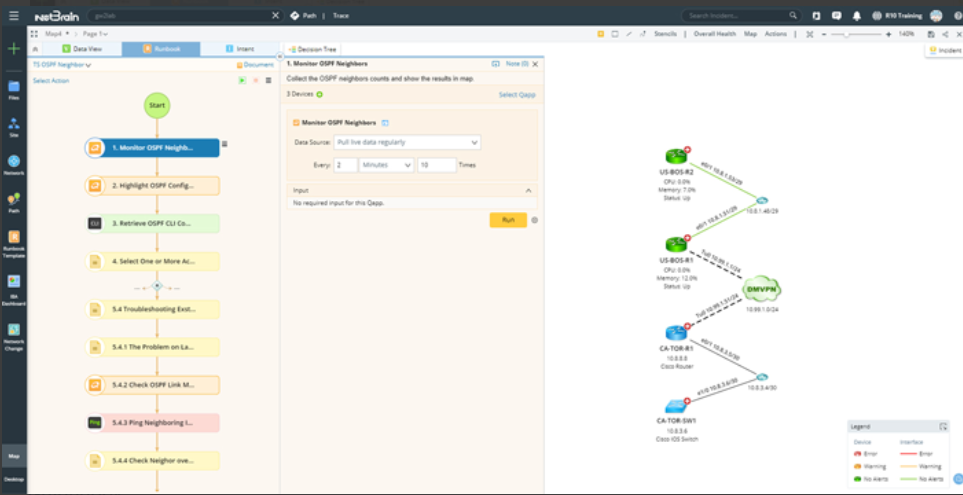Click the Search Incident magnifier icon
The width and height of the screenshot is (963, 495).
(793, 15)
